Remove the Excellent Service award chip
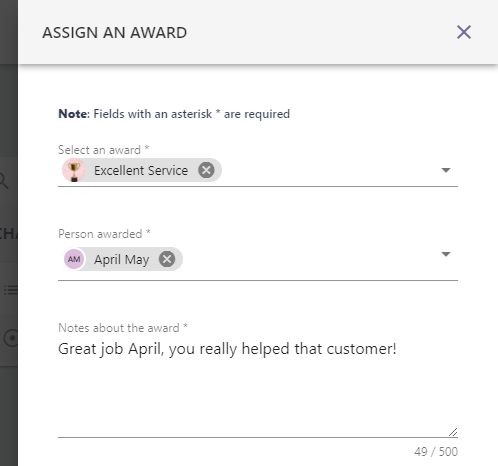The height and width of the screenshot is (466, 498). coord(206,170)
